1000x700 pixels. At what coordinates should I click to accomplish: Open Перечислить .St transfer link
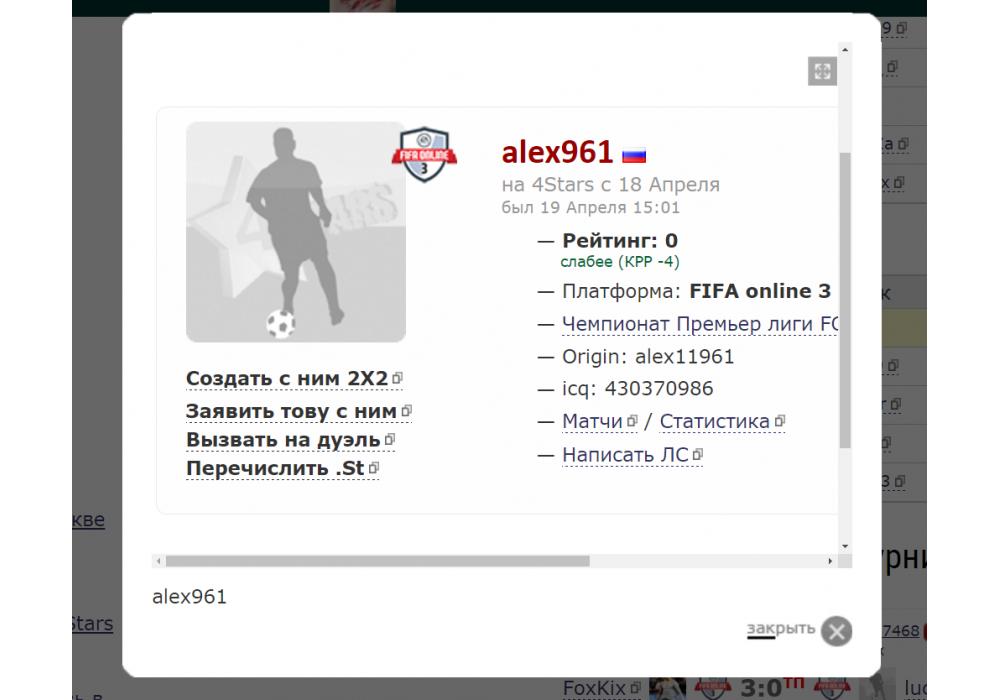(275, 468)
